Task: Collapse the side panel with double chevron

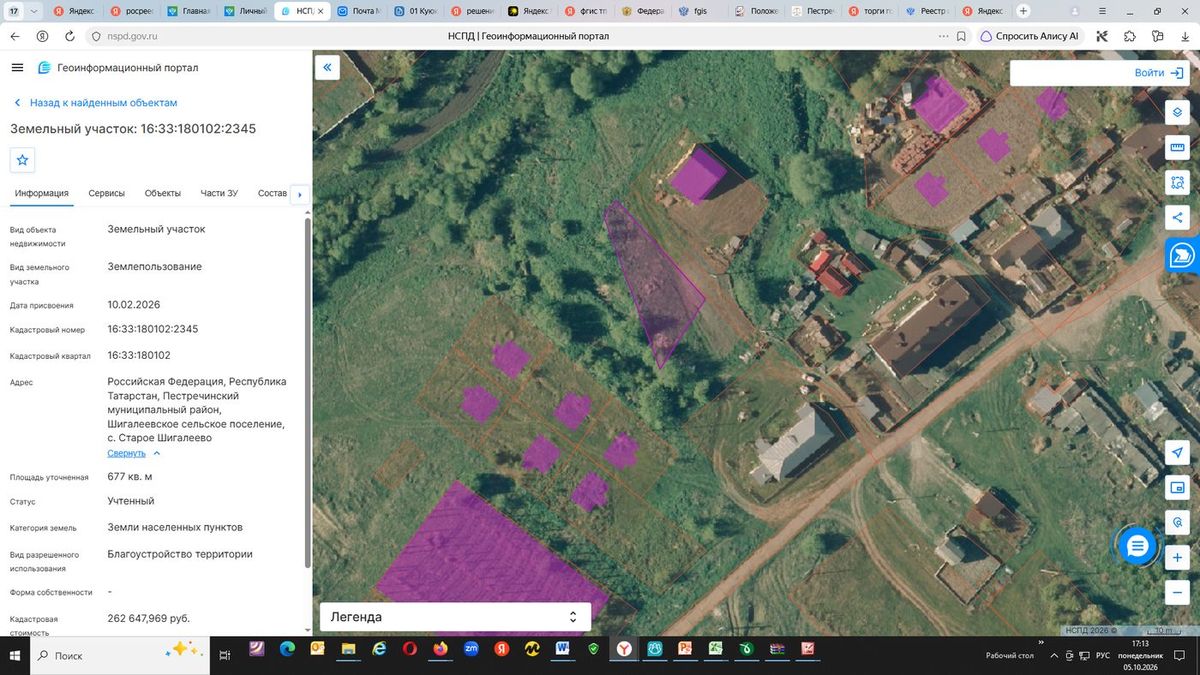Action: pos(327,68)
